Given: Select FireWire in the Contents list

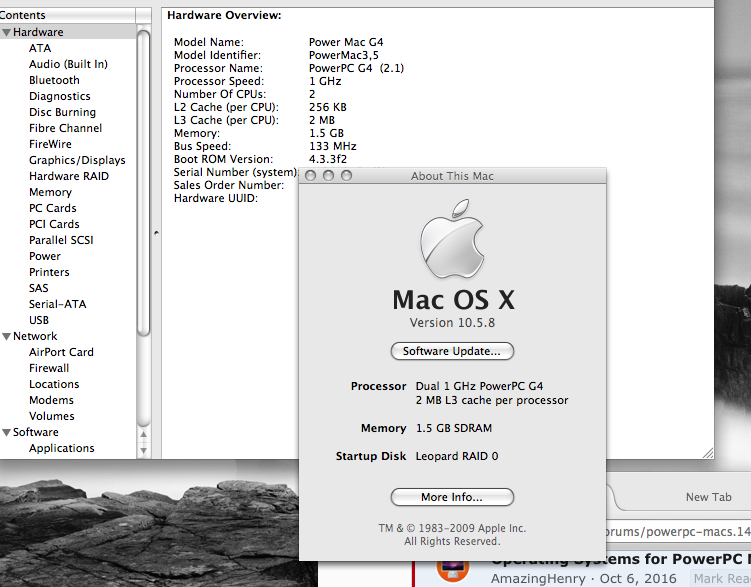Looking at the screenshot, I should click(50, 144).
